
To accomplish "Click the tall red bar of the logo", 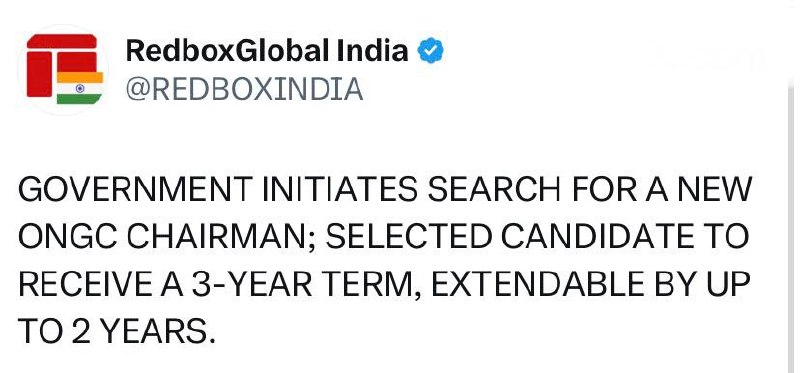I will pyautogui.click(x=39, y=74).
